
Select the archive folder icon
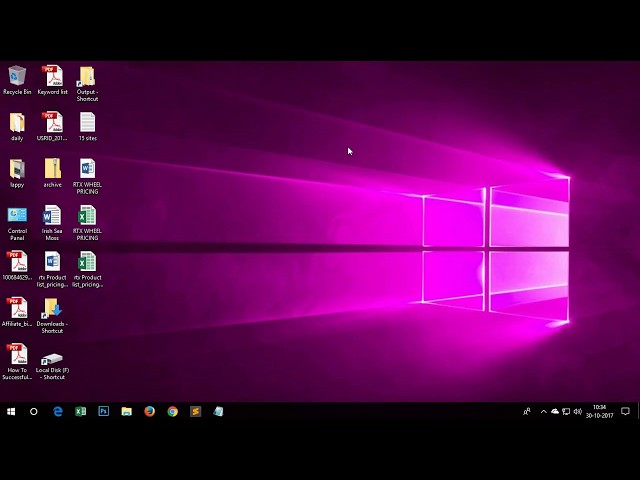[52, 173]
